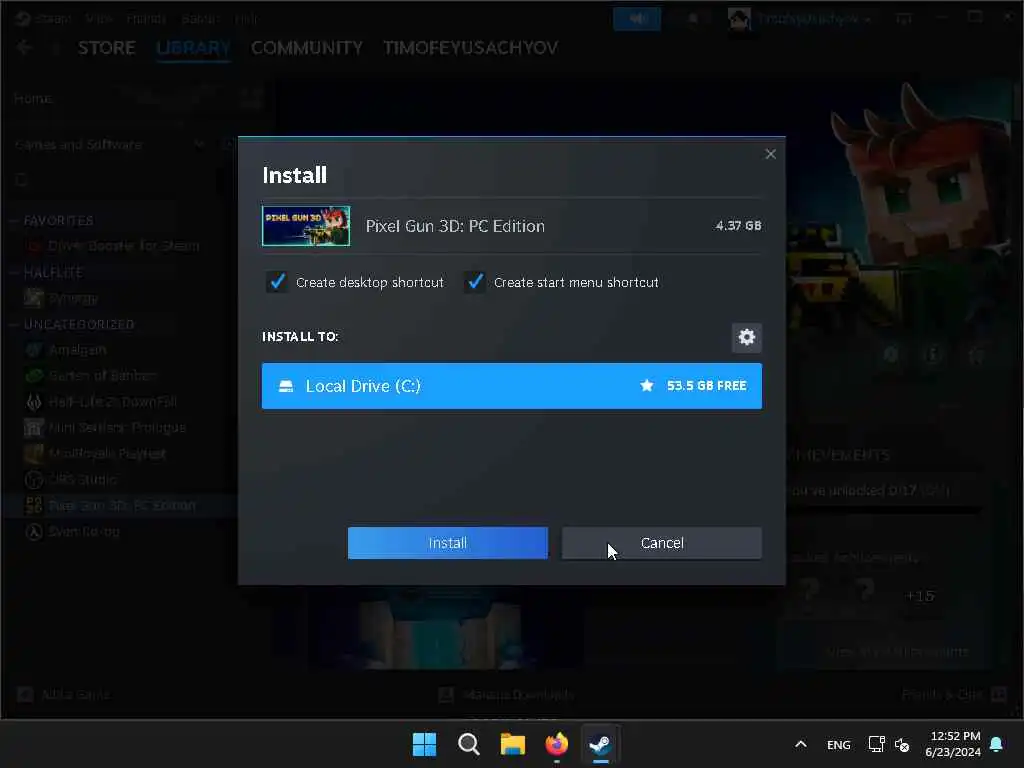
Task: Click Add a Game at bottom left
Action: tap(63, 694)
